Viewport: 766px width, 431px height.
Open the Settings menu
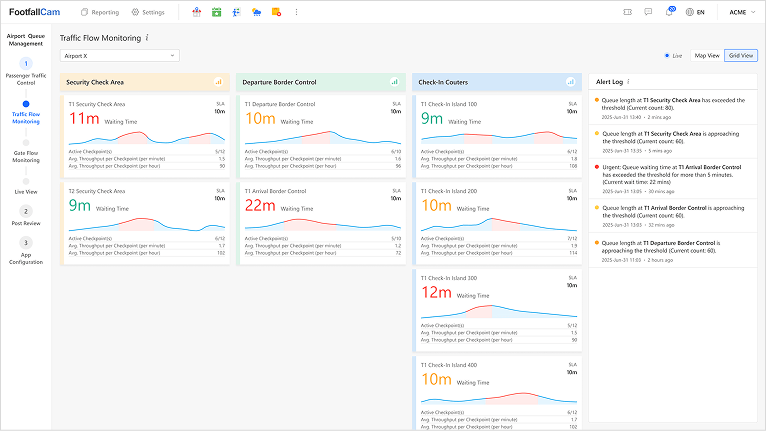[x=148, y=12]
